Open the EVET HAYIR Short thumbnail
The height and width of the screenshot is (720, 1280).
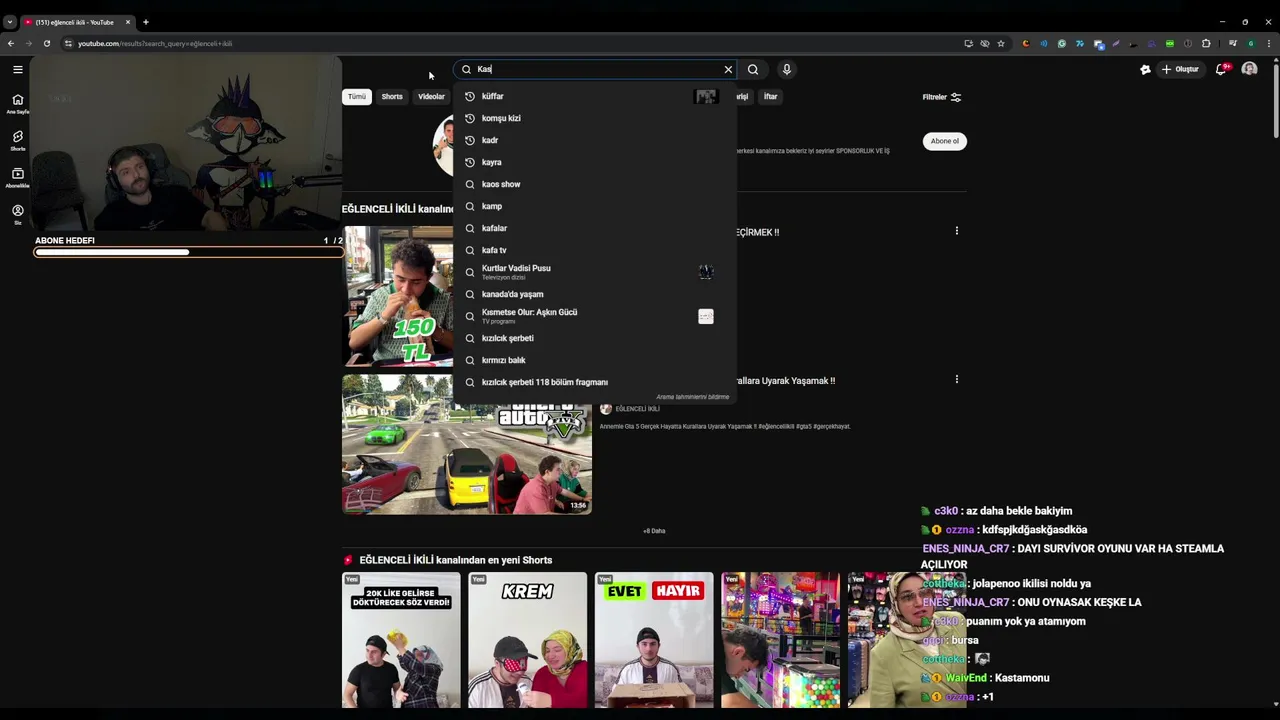click(654, 640)
